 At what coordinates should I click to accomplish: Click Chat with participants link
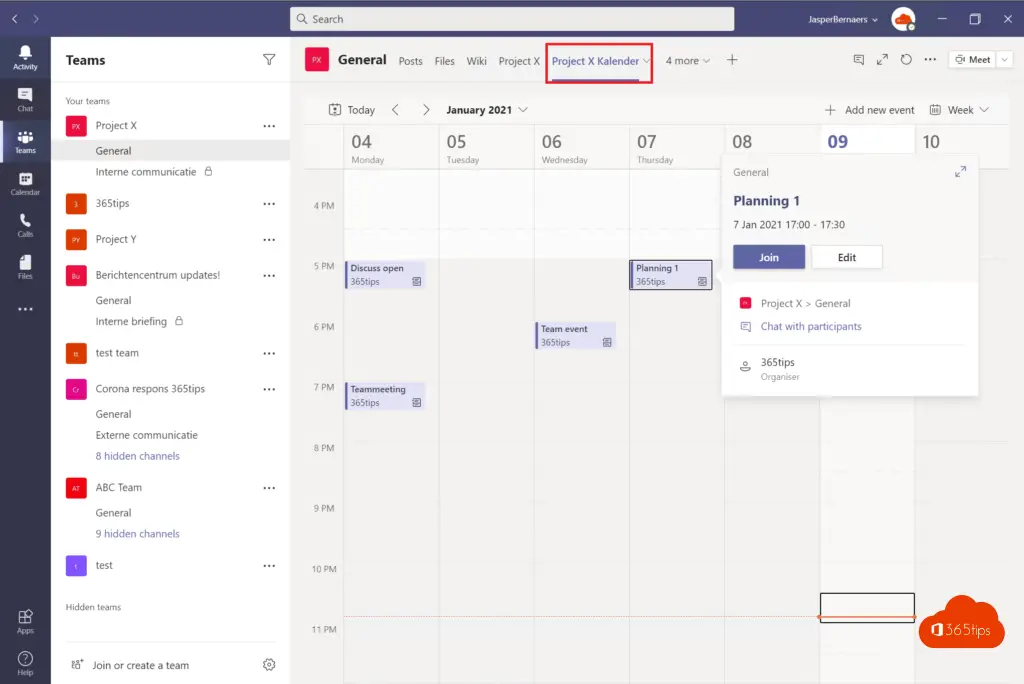(810, 327)
